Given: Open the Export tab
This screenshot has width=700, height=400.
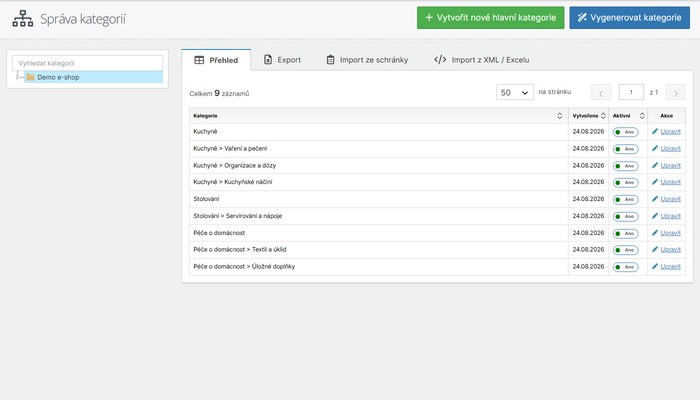Looking at the screenshot, I should (282, 60).
